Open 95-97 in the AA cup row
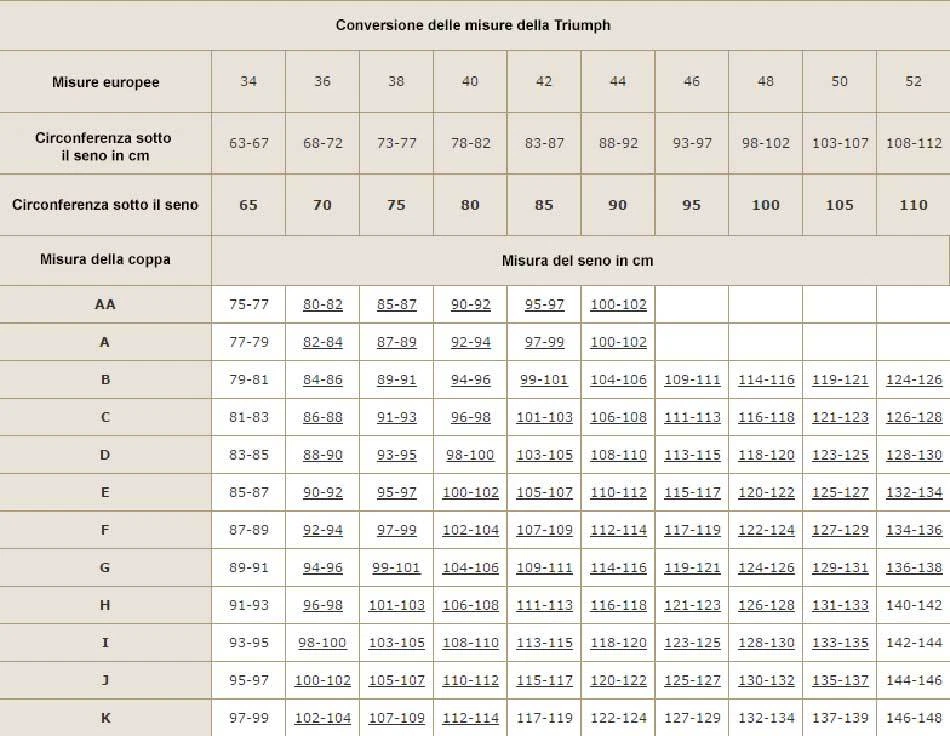 coord(544,304)
